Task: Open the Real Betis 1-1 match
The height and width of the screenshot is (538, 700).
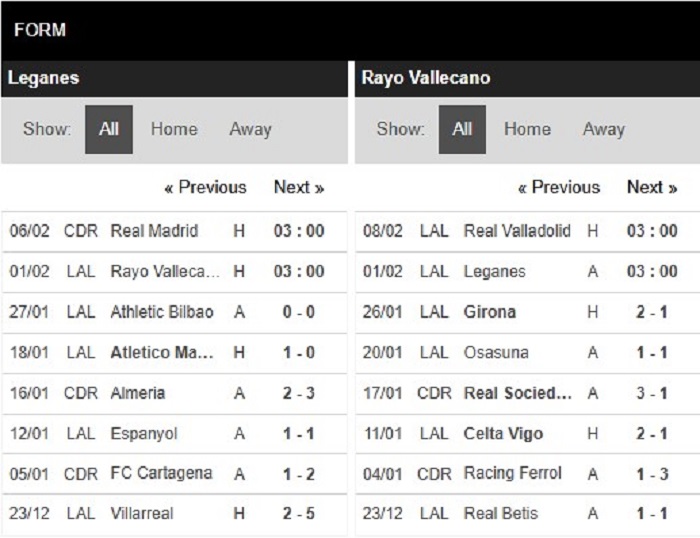Action: point(528,514)
